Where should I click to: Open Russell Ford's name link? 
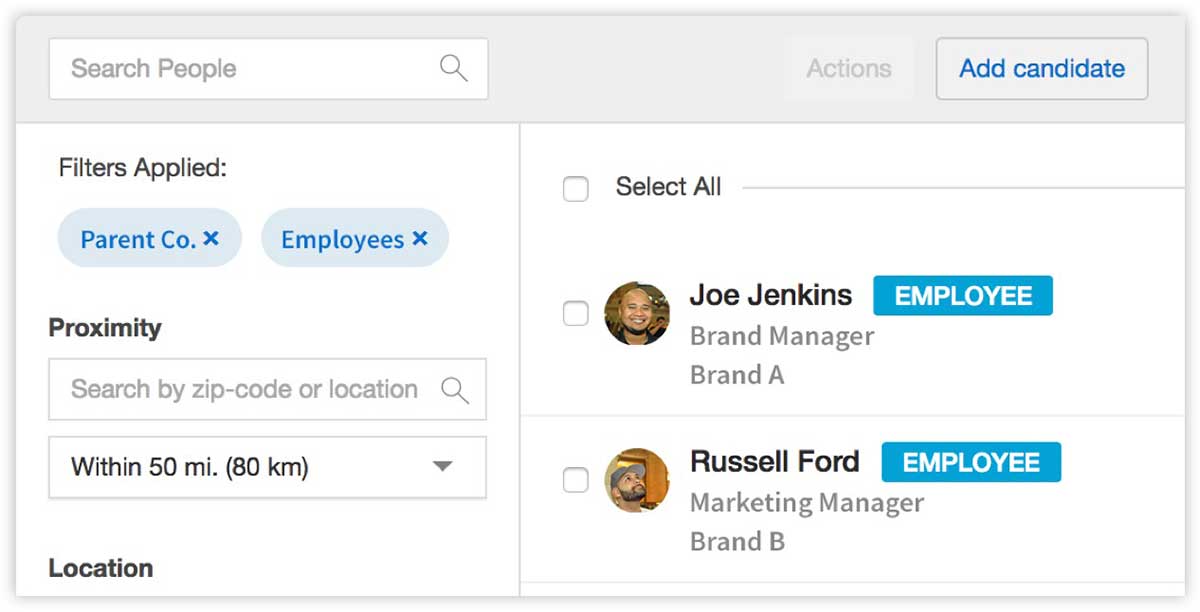click(774, 461)
